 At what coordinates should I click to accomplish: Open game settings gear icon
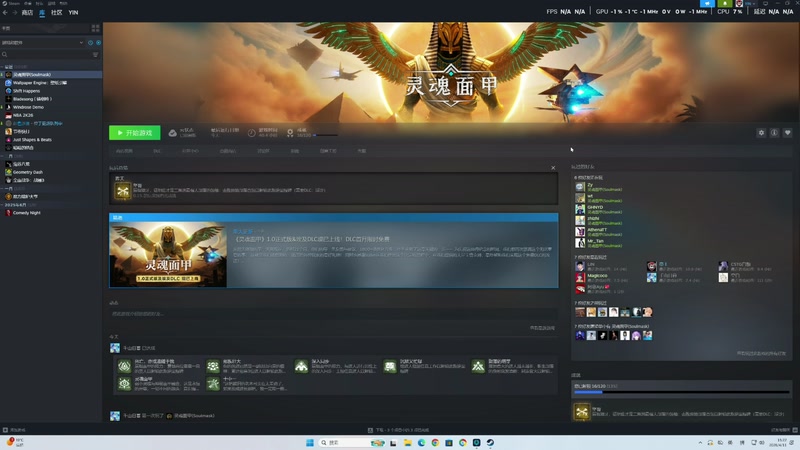pos(761,133)
